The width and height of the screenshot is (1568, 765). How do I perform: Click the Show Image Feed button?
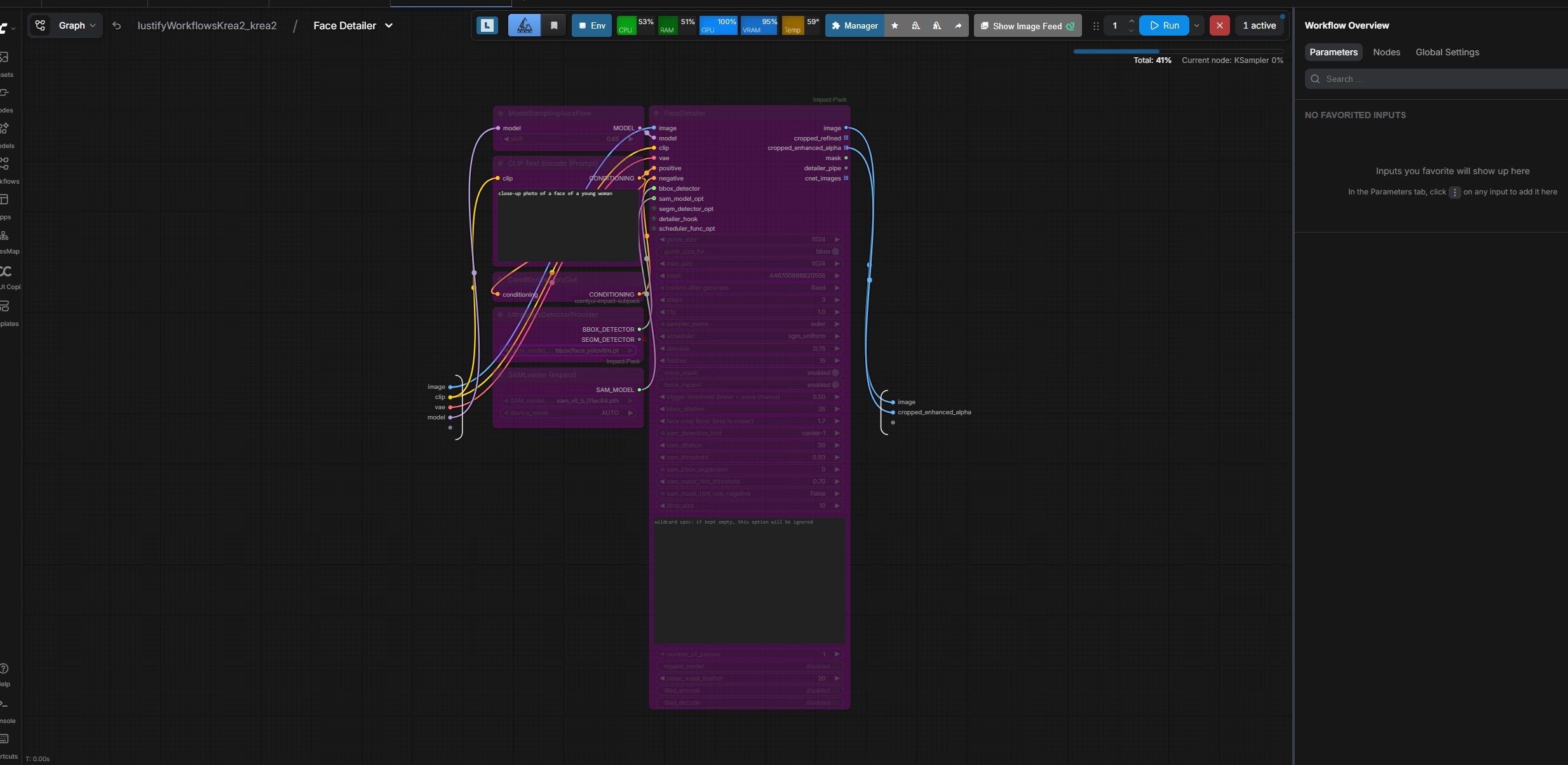pyautogui.click(x=1027, y=26)
